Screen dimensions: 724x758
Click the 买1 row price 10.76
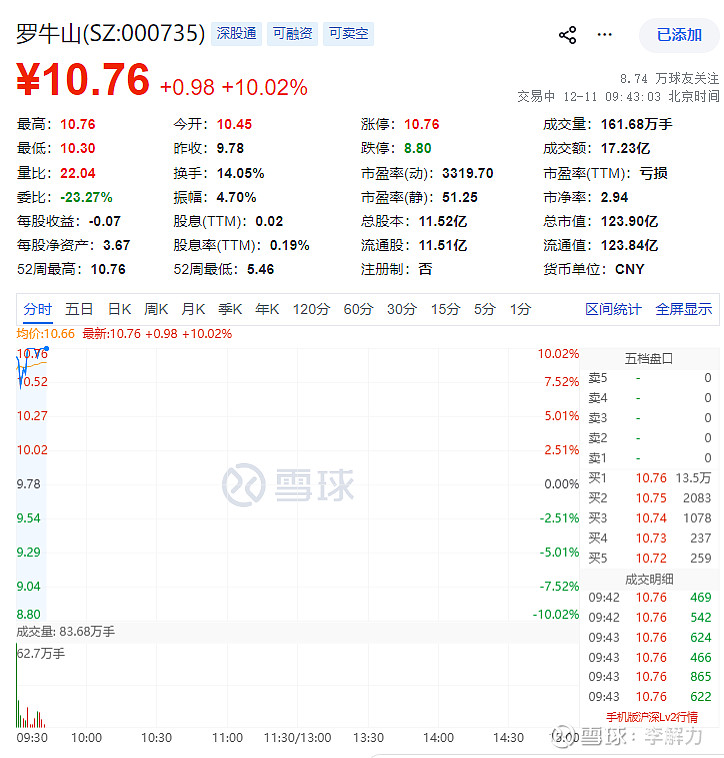[651, 478]
